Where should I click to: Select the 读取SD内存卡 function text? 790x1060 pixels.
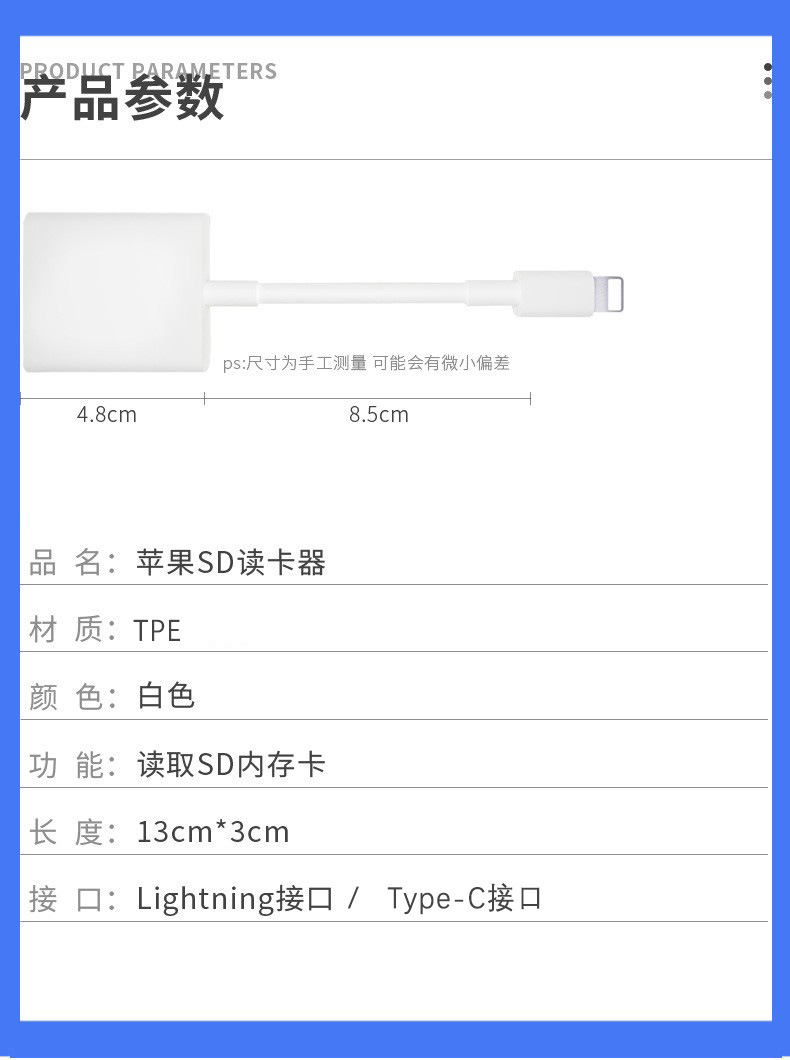[231, 765]
